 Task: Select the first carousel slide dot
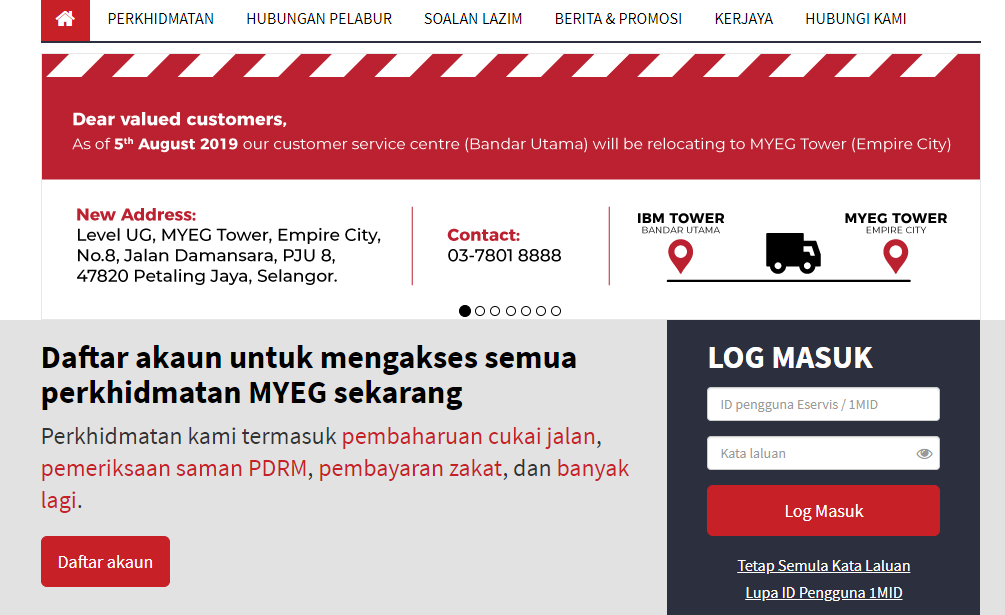pyautogui.click(x=465, y=311)
